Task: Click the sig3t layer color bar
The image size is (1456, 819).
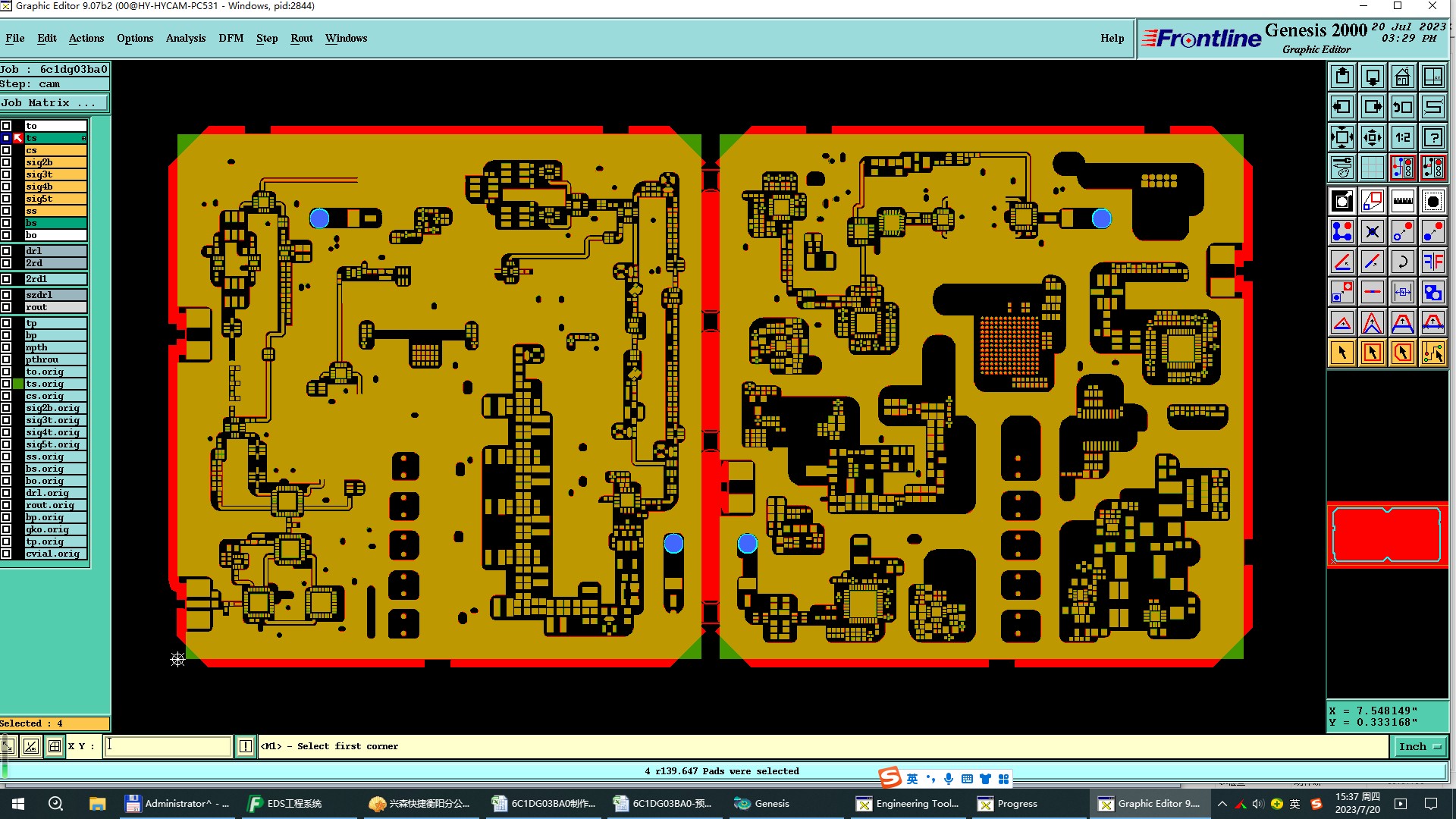Action: point(55,174)
